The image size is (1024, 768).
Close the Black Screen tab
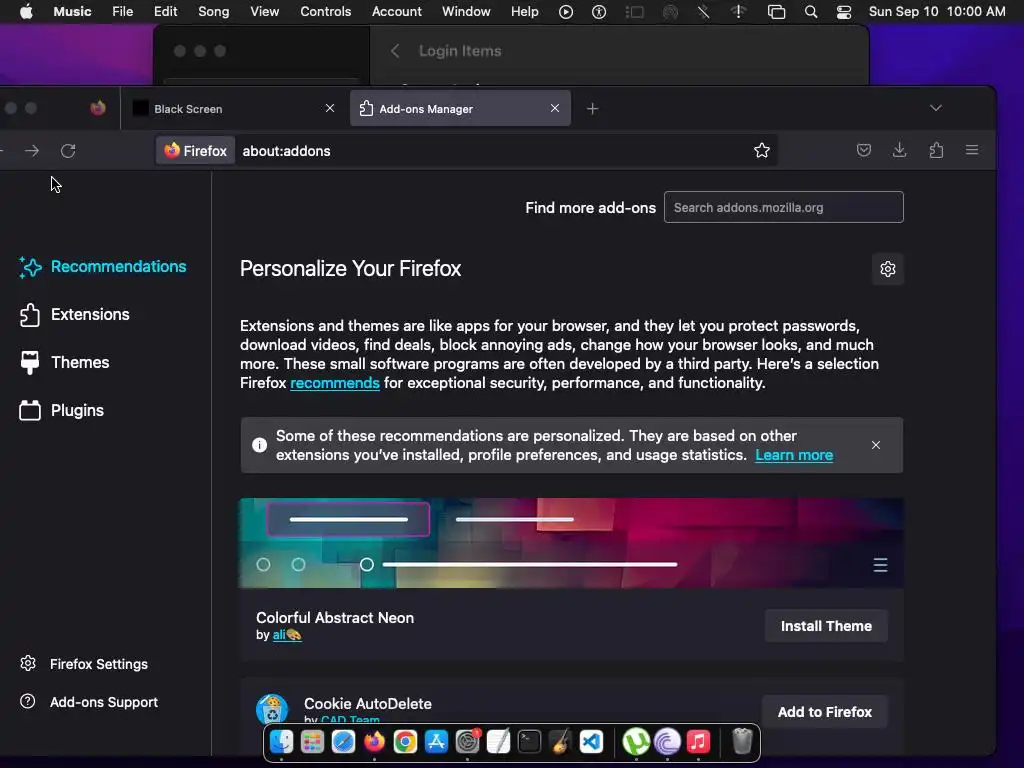[330, 108]
